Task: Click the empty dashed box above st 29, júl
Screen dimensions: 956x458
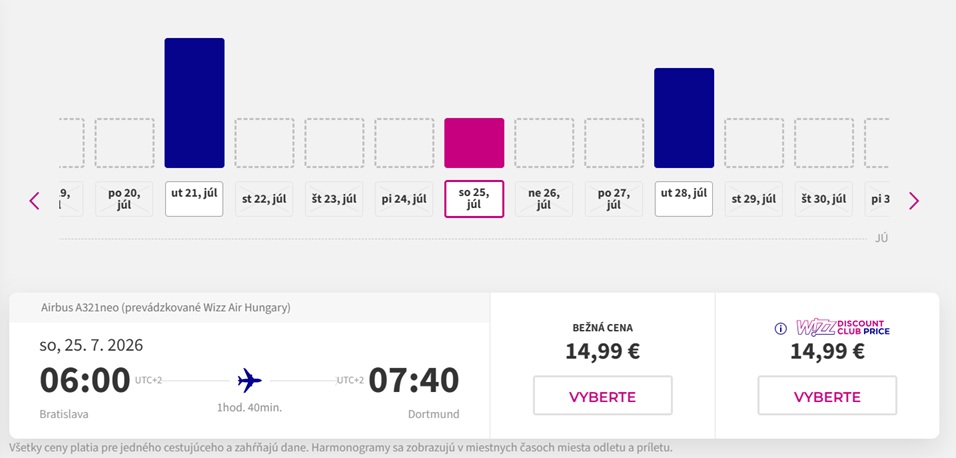Action: 754,143
